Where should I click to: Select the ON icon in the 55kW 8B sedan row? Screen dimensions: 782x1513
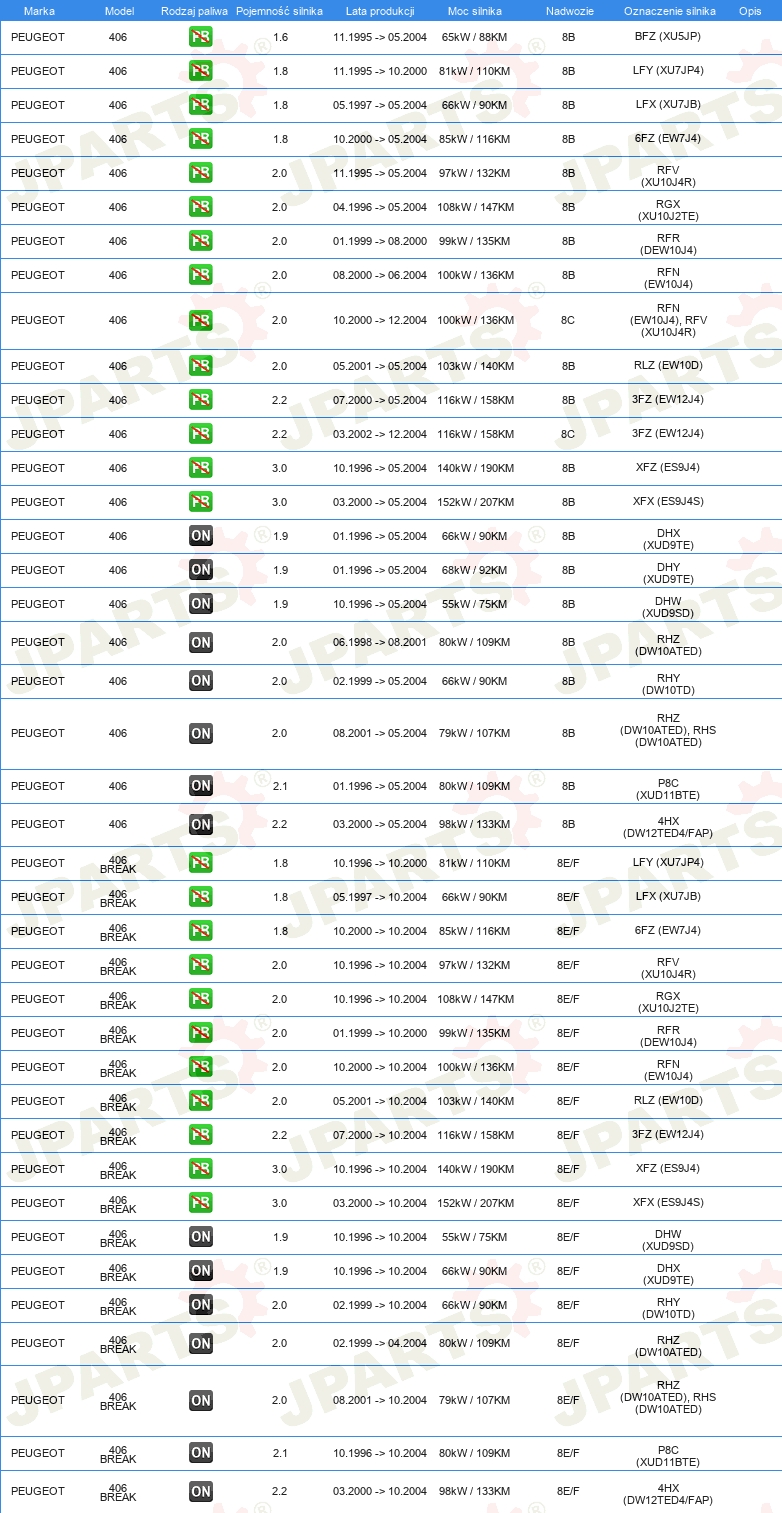pyautogui.click(x=200, y=604)
